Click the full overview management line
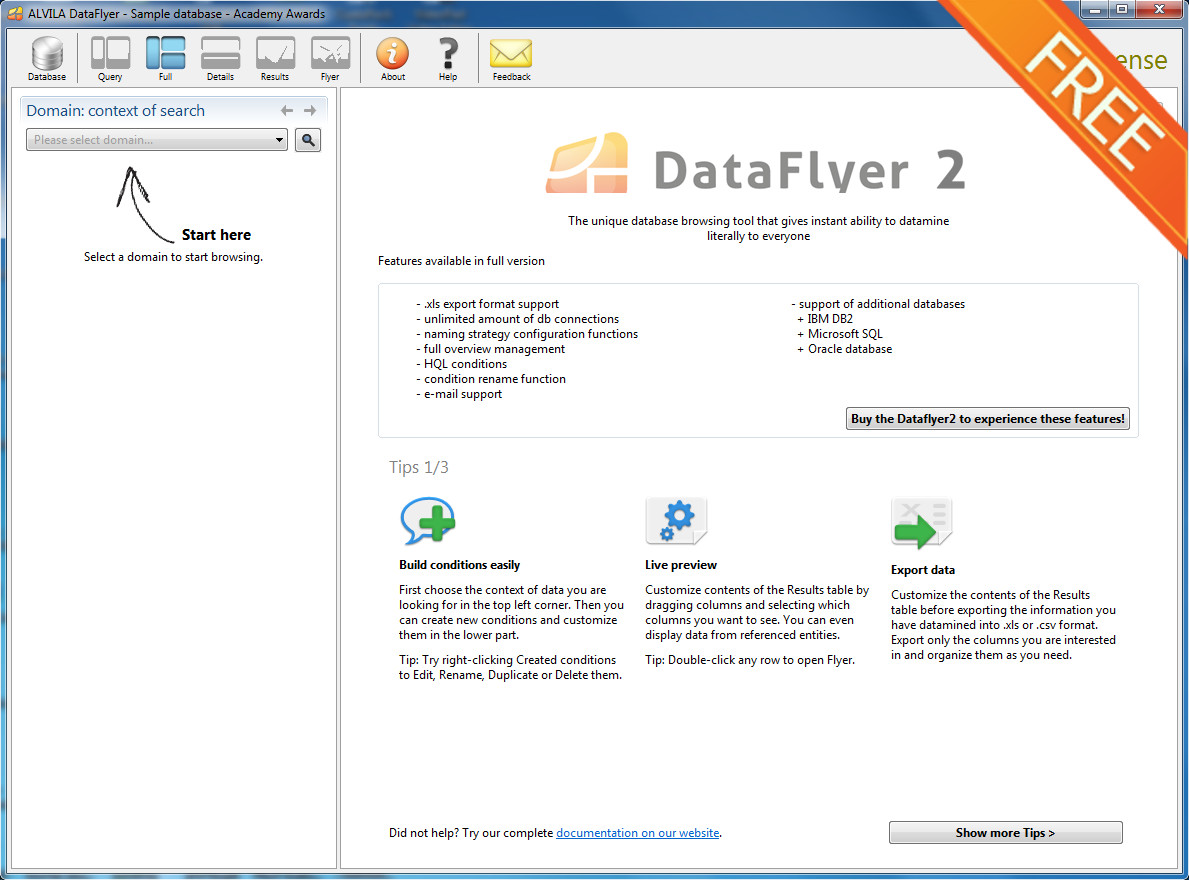Viewport: 1189px width, 880px height. [x=491, y=349]
